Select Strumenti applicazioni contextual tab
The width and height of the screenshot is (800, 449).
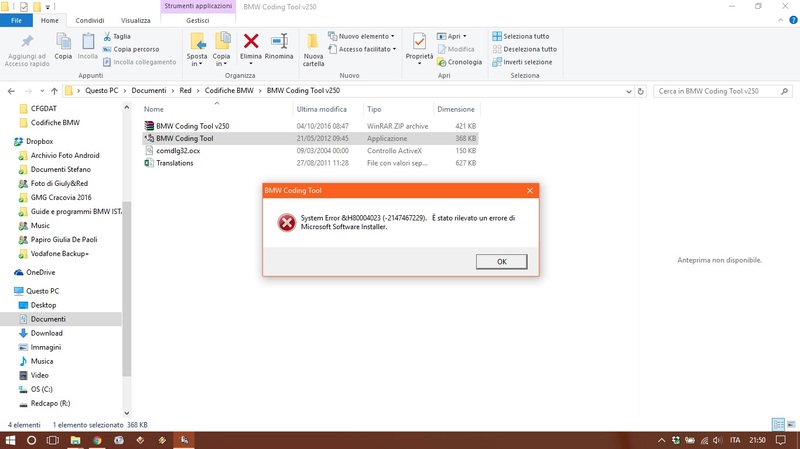(x=198, y=6)
